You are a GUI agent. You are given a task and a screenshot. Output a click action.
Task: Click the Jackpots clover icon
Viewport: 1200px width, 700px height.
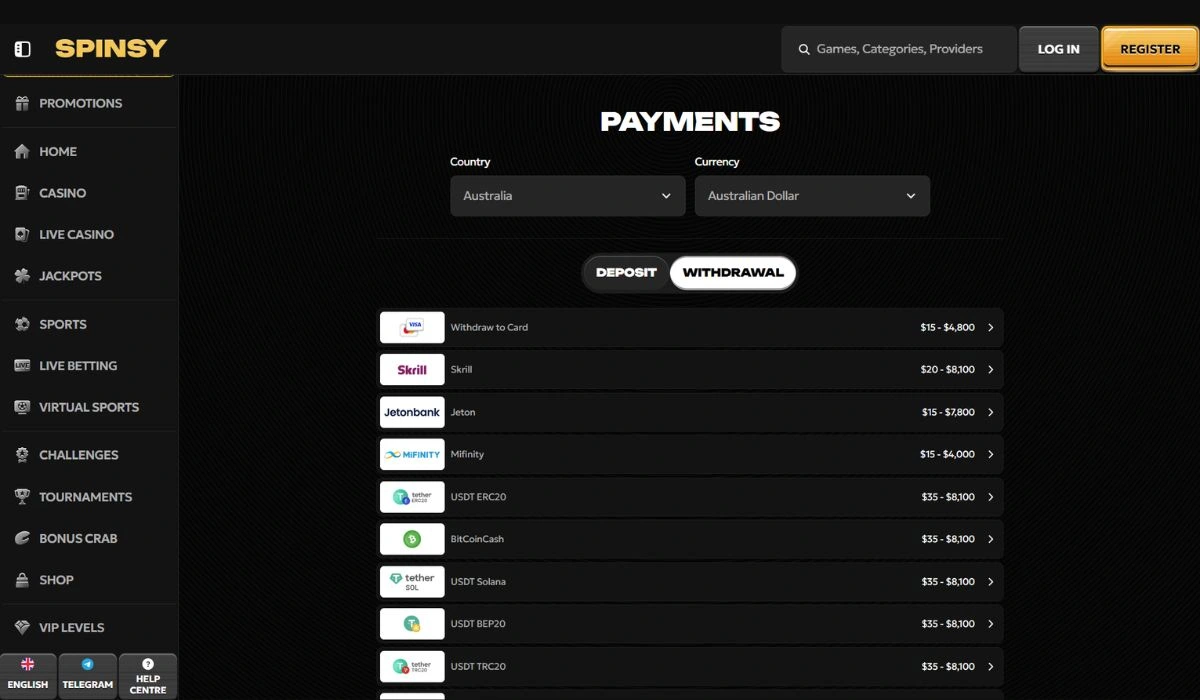click(22, 276)
